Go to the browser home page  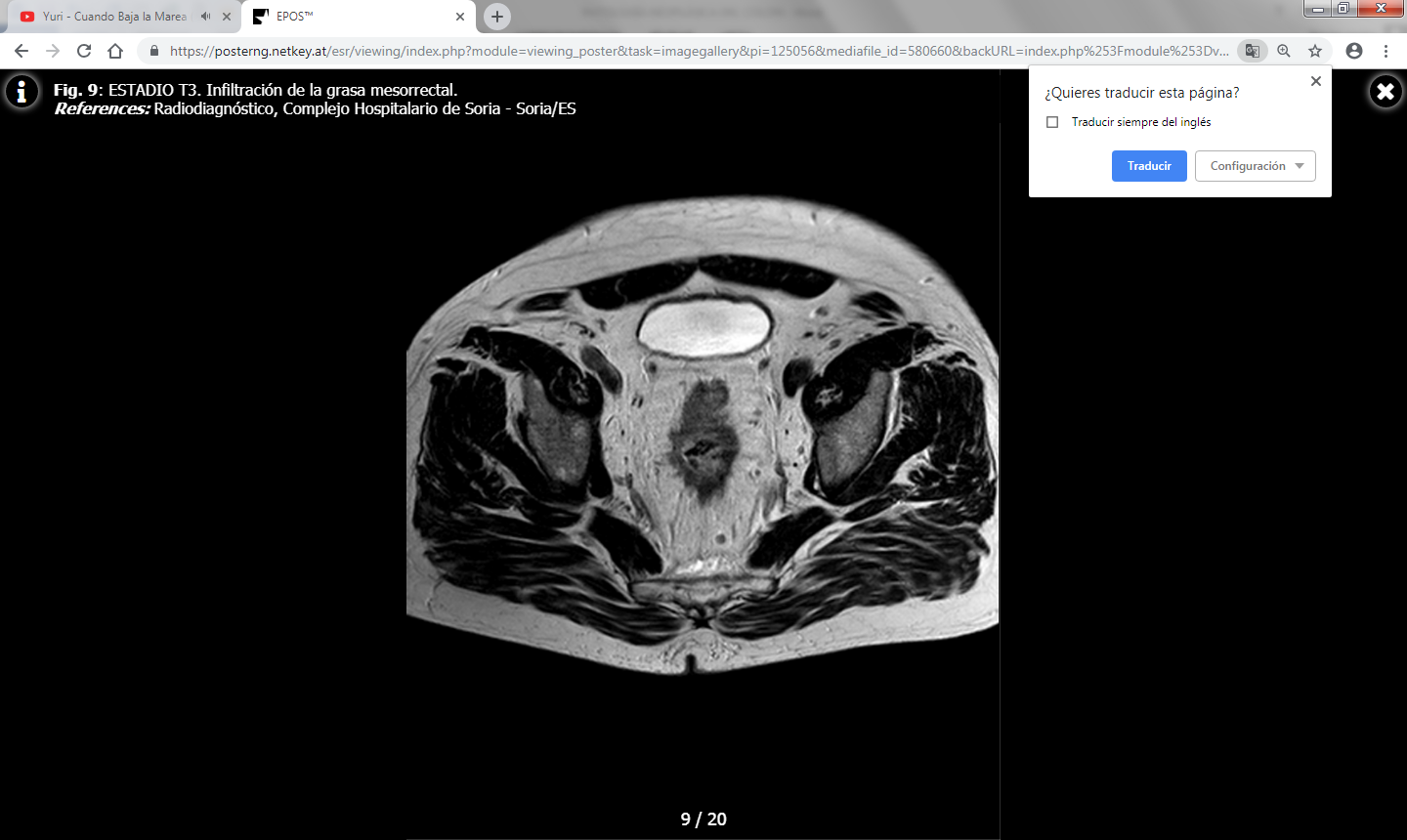pyautogui.click(x=115, y=51)
